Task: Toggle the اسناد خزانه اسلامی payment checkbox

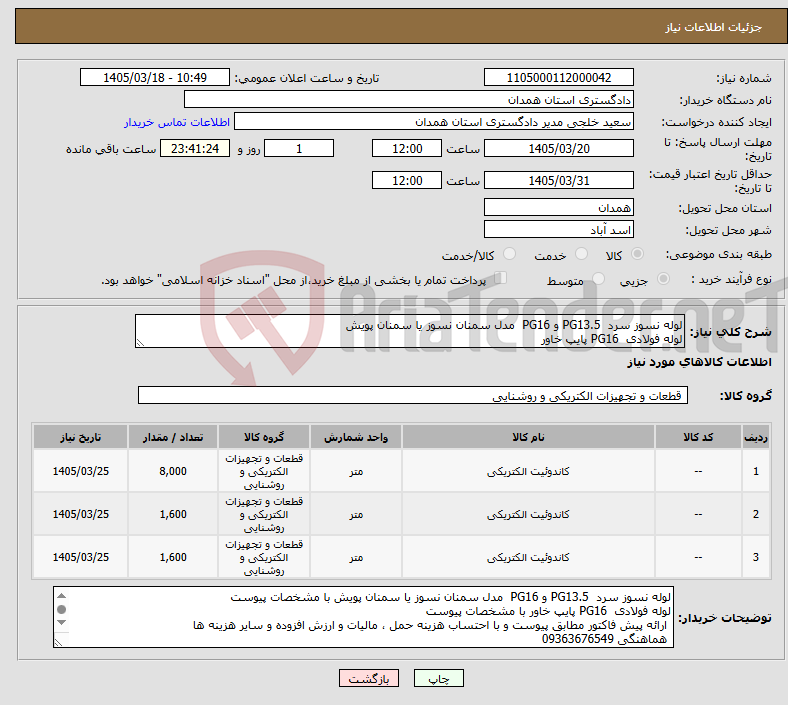Action: [501, 278]
